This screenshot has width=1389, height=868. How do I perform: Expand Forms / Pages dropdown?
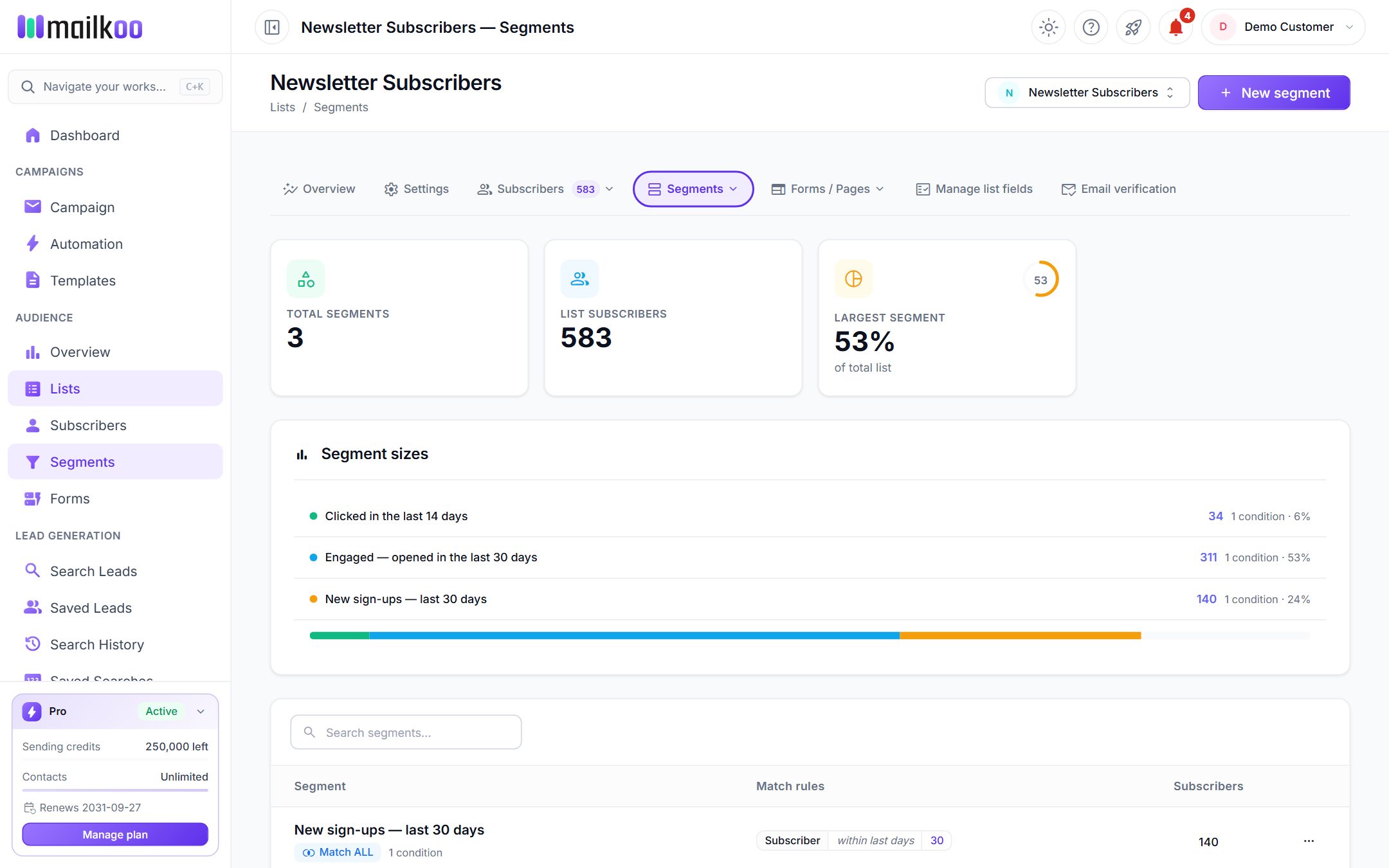click(x=880, y=189)
